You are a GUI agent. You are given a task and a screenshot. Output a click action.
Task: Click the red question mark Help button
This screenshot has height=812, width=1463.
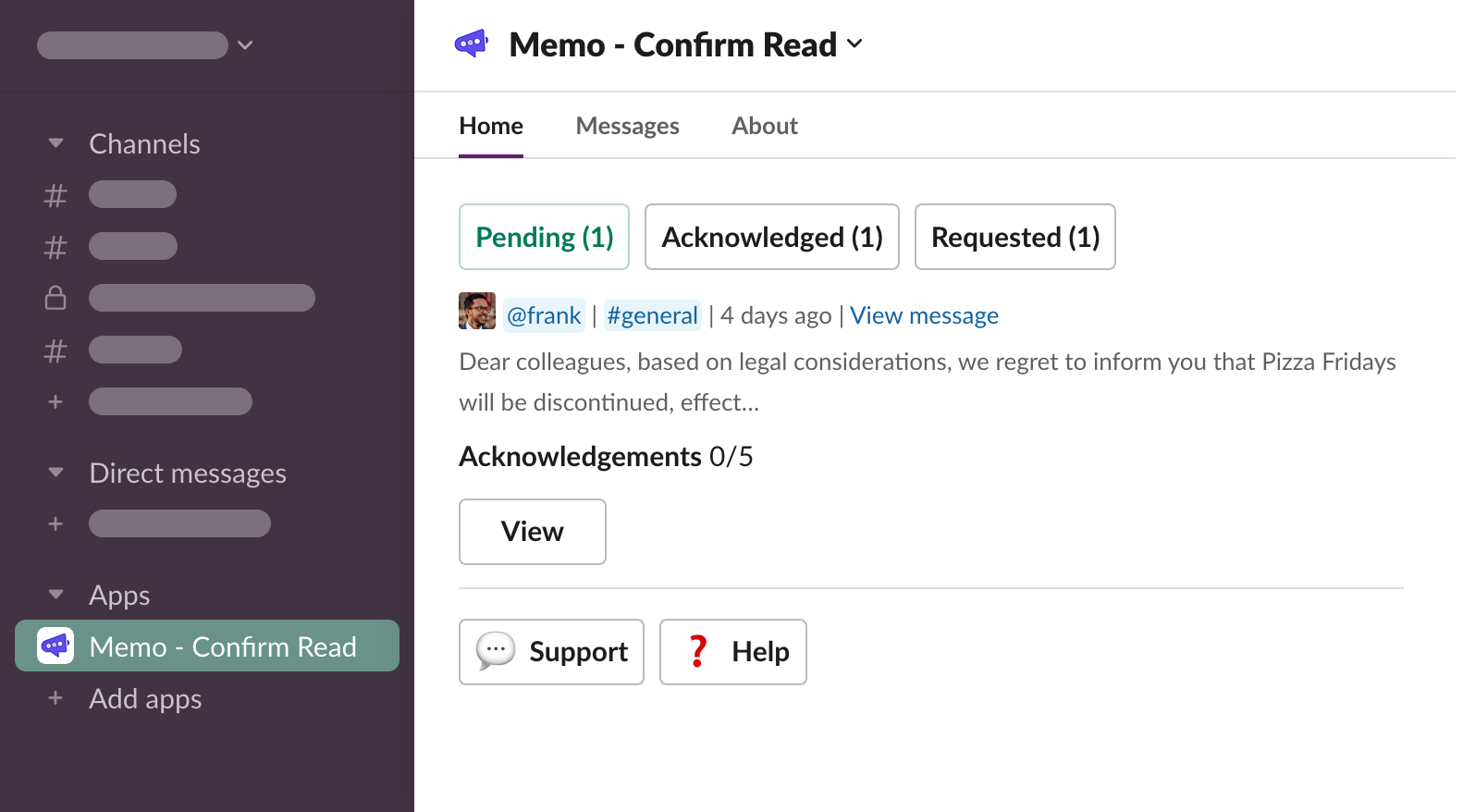732,652
